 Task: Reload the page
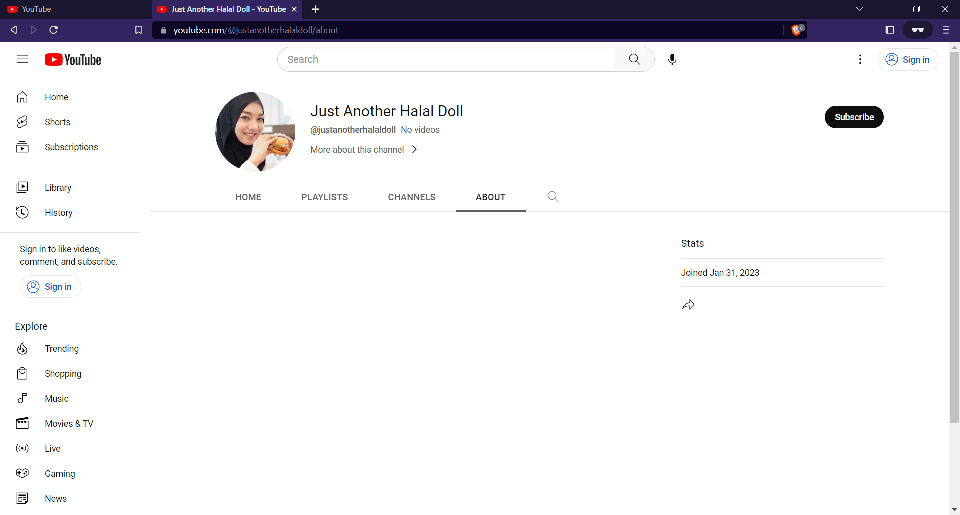[x=54, y=30]
